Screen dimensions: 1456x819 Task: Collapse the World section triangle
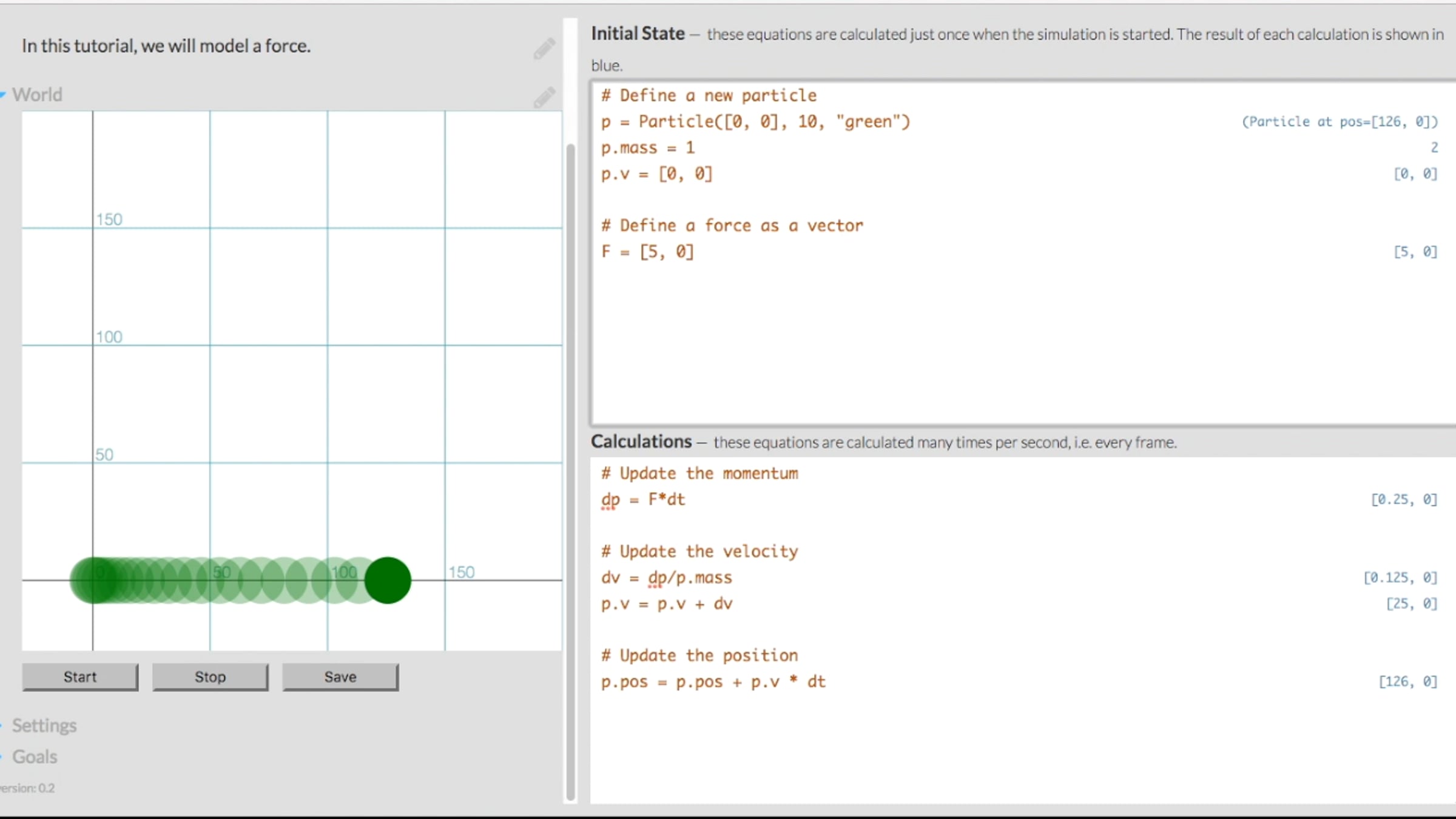coord(3,95)
